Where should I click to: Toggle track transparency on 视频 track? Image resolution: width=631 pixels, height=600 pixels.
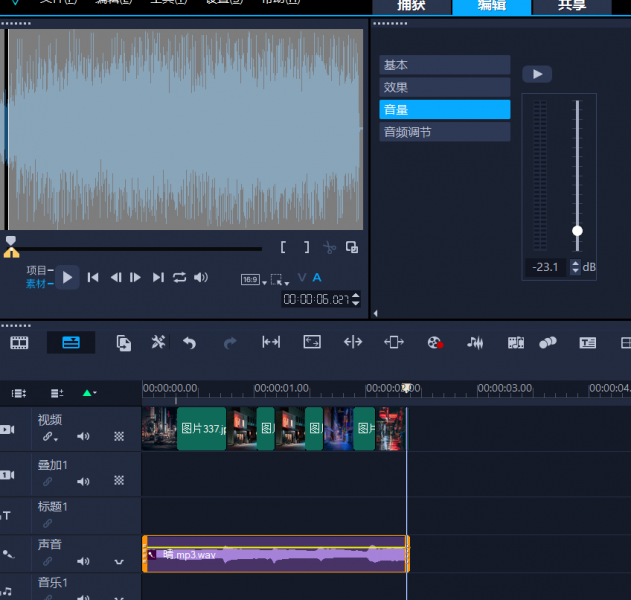click(119, 436)
